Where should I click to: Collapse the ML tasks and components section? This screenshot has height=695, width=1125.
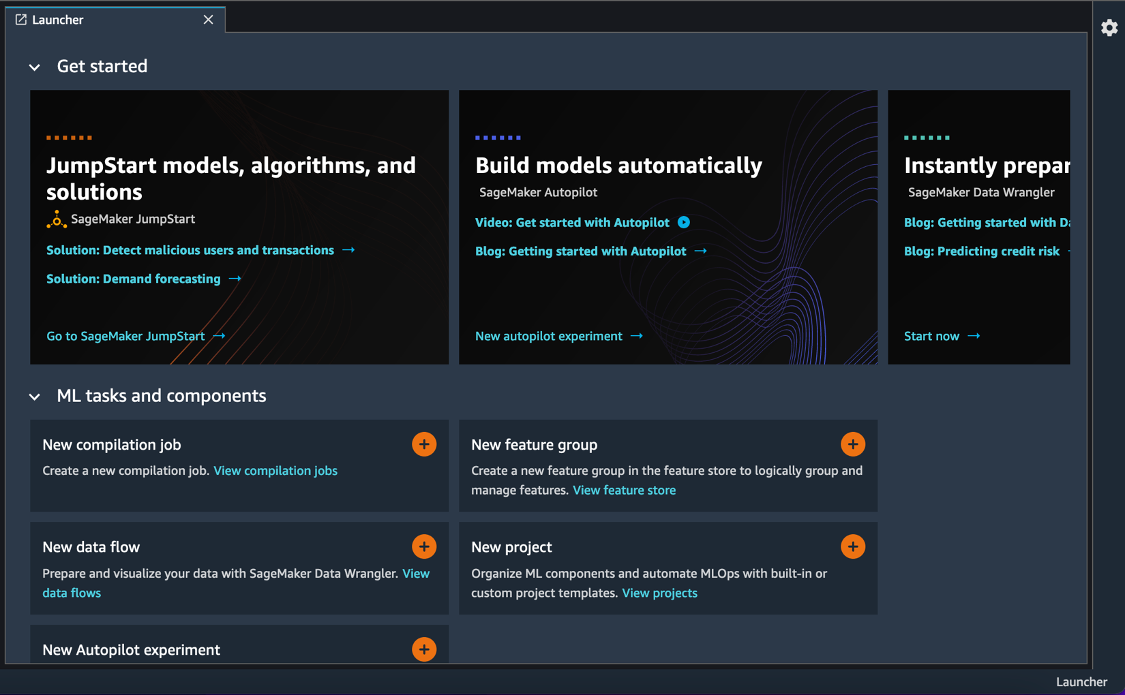coord(34,397)
